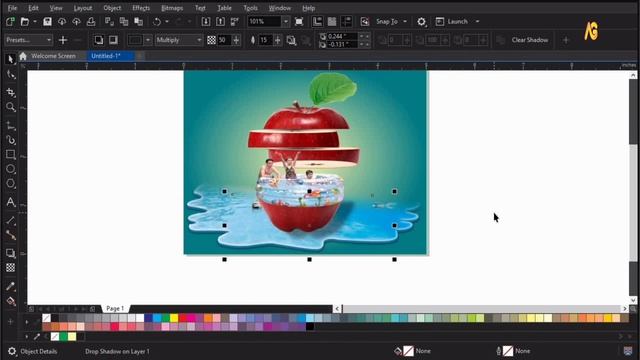Click the Clear Shadow button
The height and width of the screenshot is (360, 640).
click(x=530, y=40)
